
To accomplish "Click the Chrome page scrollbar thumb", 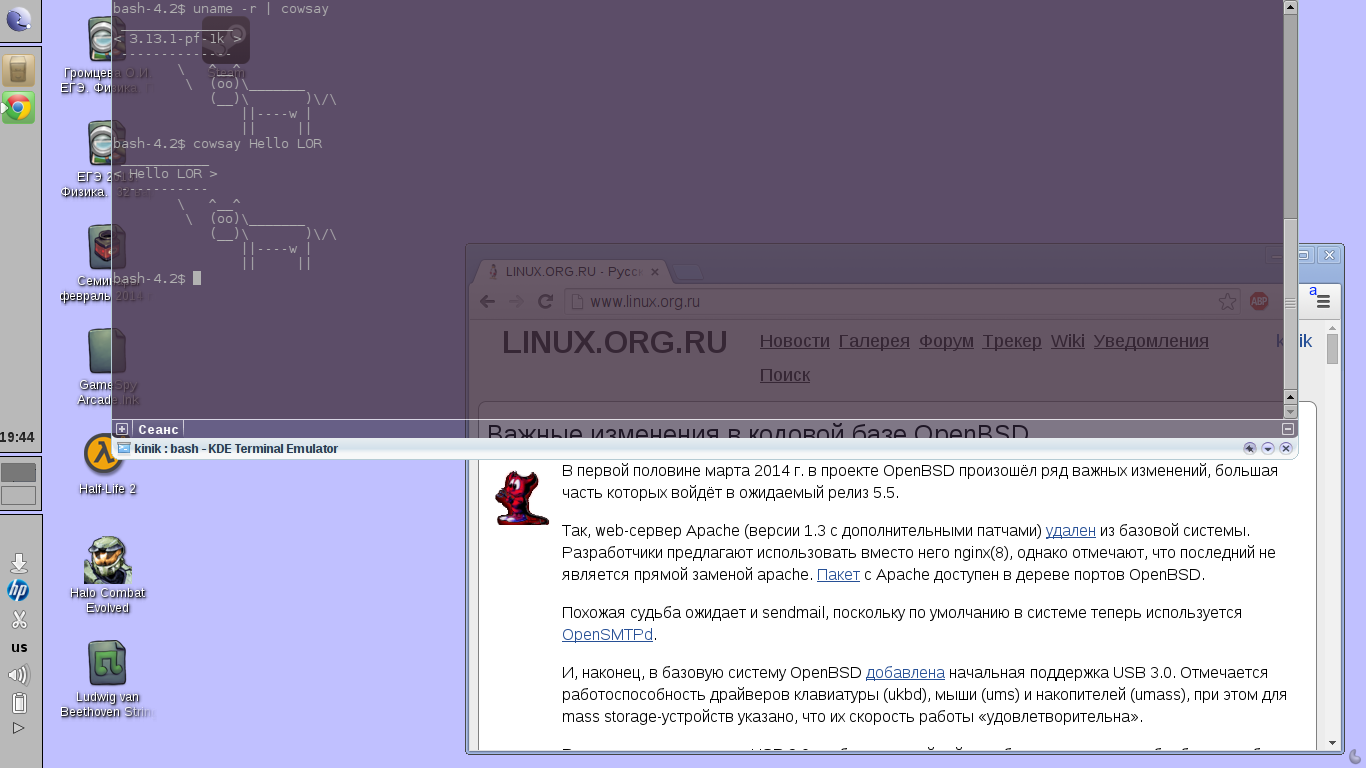I will tap(1332, 349).
